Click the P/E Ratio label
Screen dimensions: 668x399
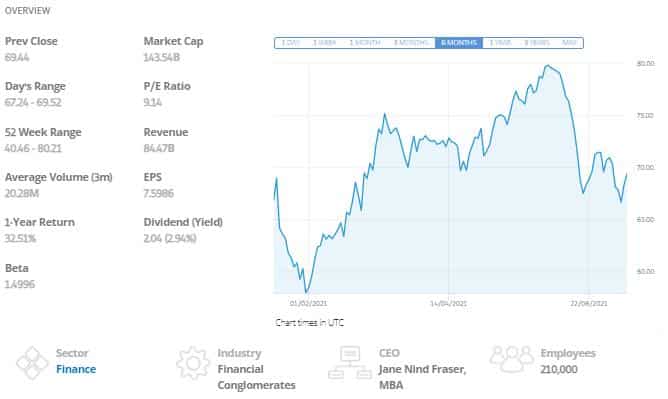click(167, 86)
